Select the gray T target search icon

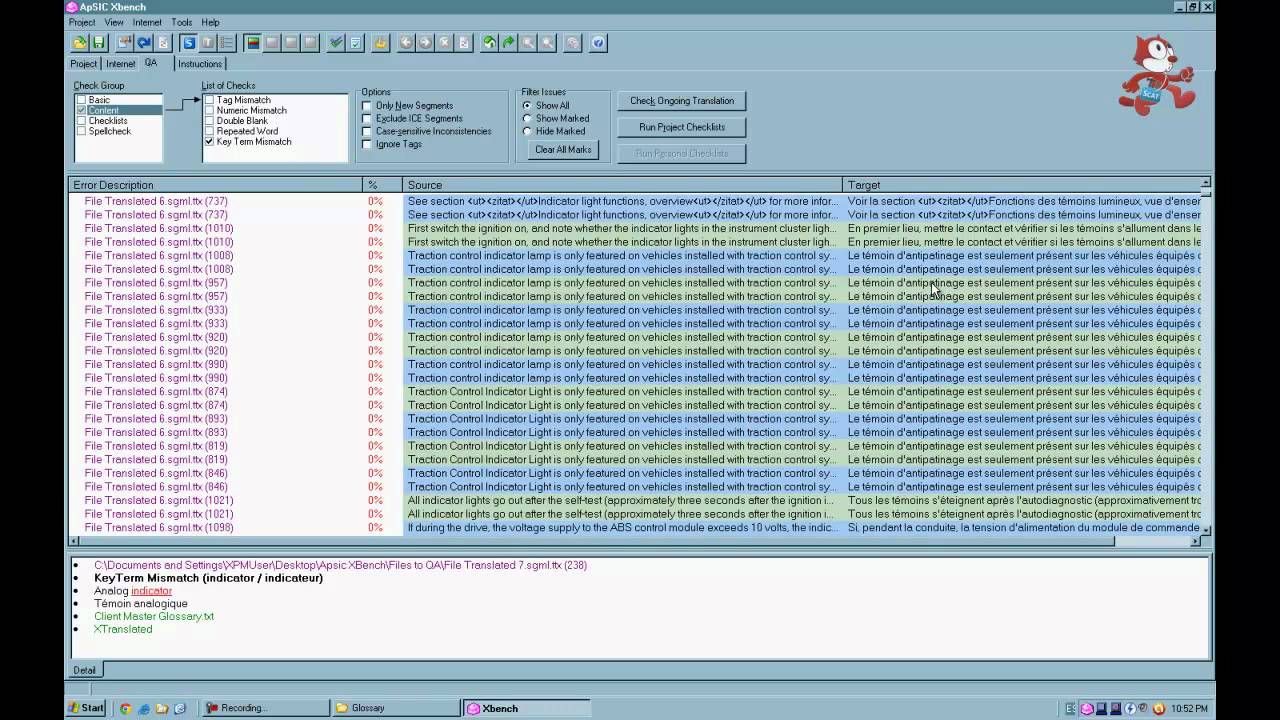[x=207, y=43]
